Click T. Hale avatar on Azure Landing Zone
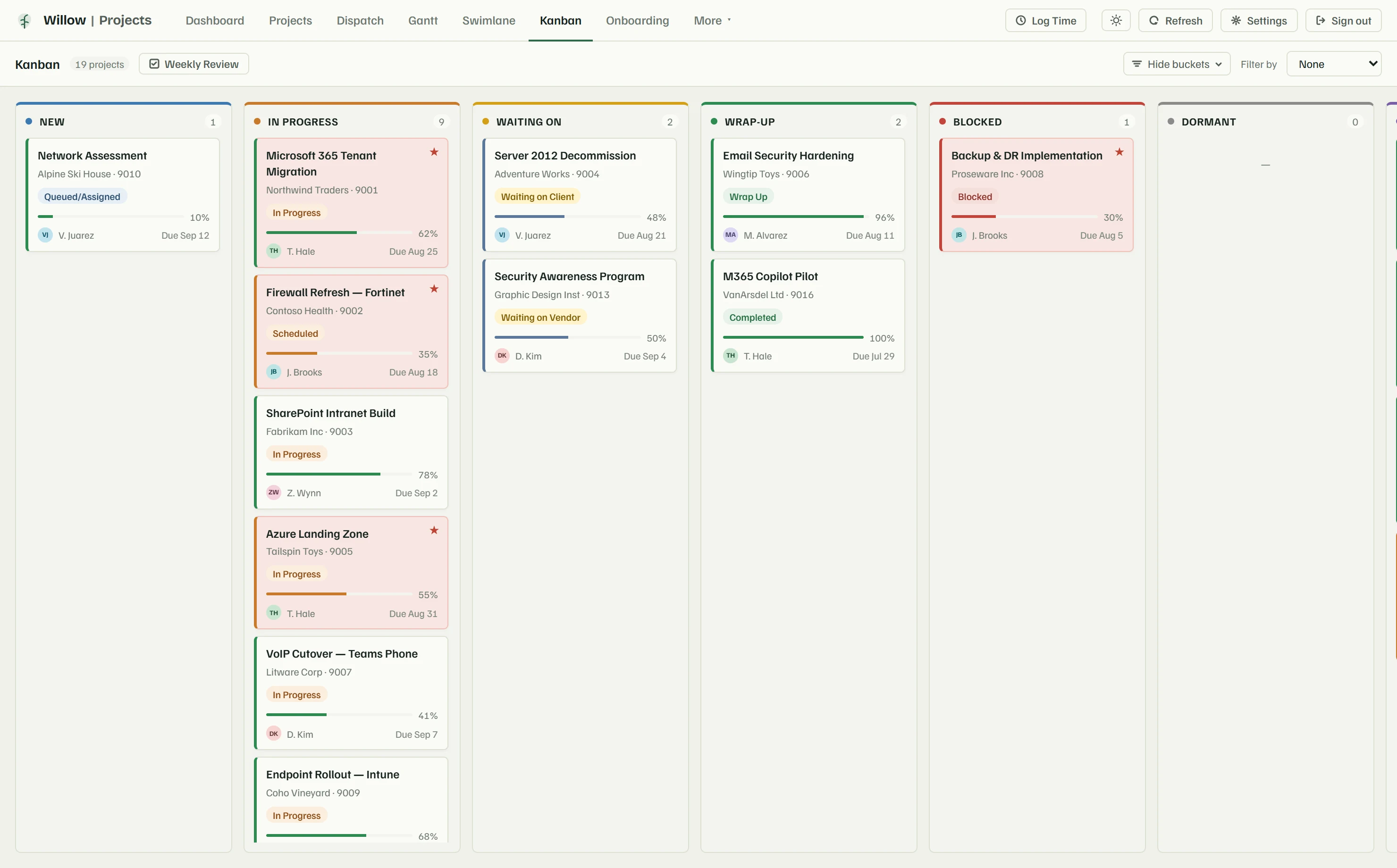 tap(274, 613)
